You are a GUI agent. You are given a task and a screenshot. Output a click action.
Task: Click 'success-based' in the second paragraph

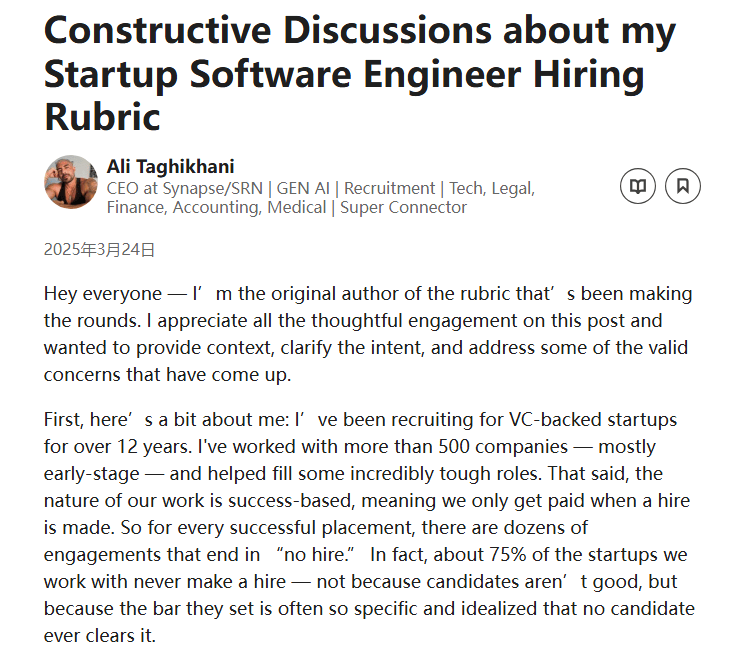[290, 501]
